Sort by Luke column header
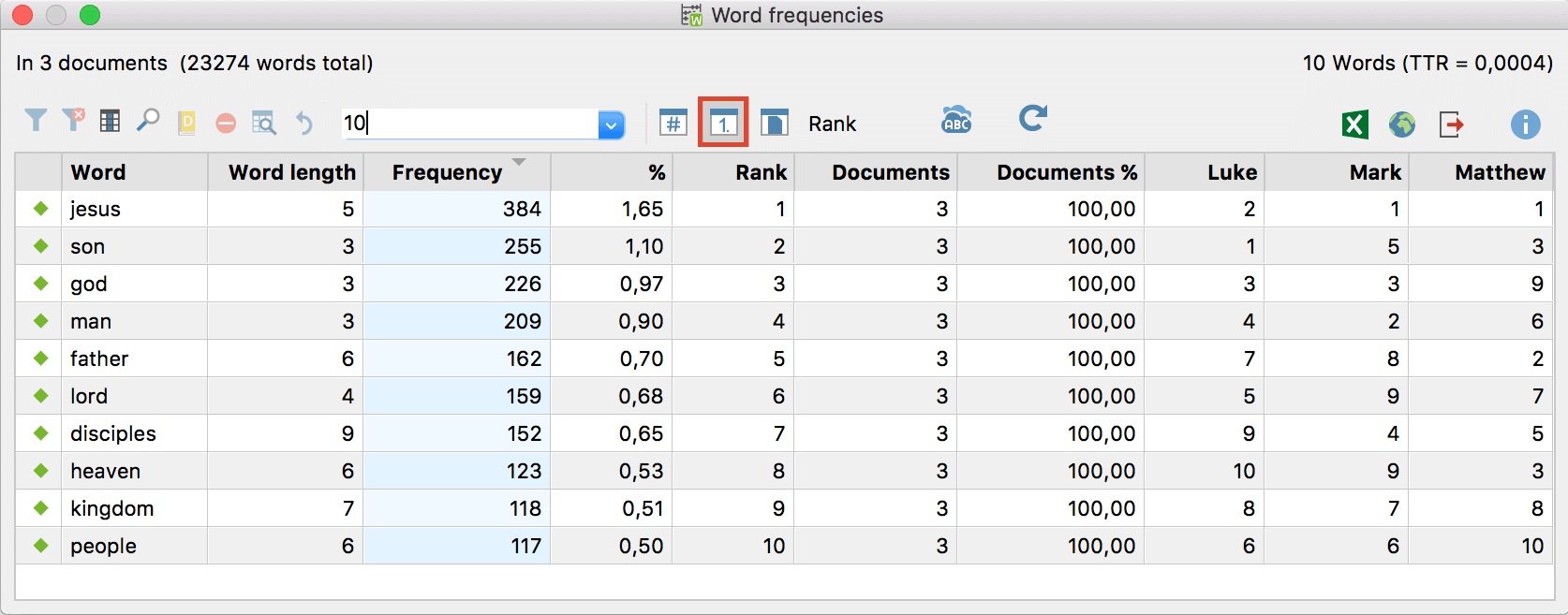Viewport: 1568px width, 615px height. point(1204,172)
